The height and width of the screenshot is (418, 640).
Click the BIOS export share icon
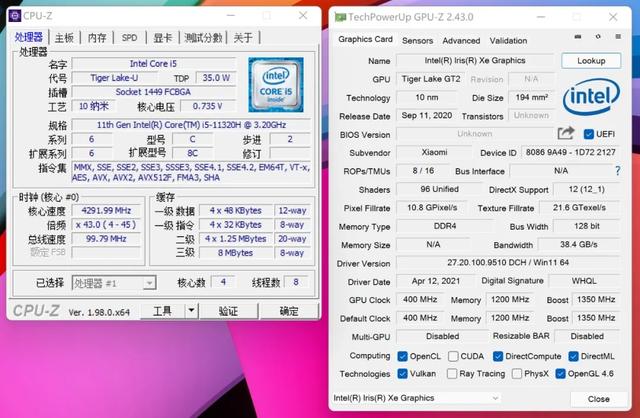pos(567,134)
